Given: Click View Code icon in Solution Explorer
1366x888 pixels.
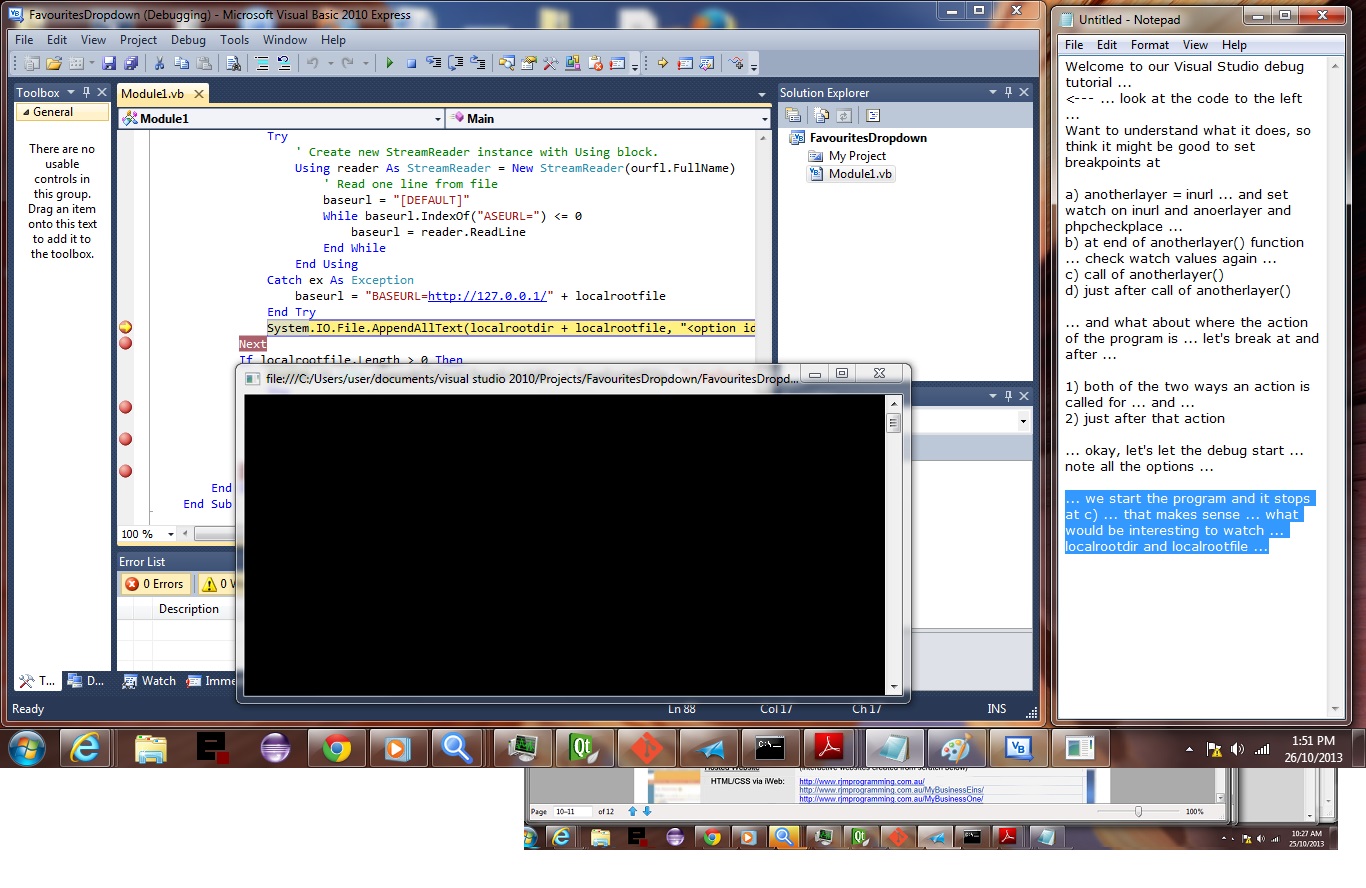Looking at the screenshot, I should coord(872,115).
